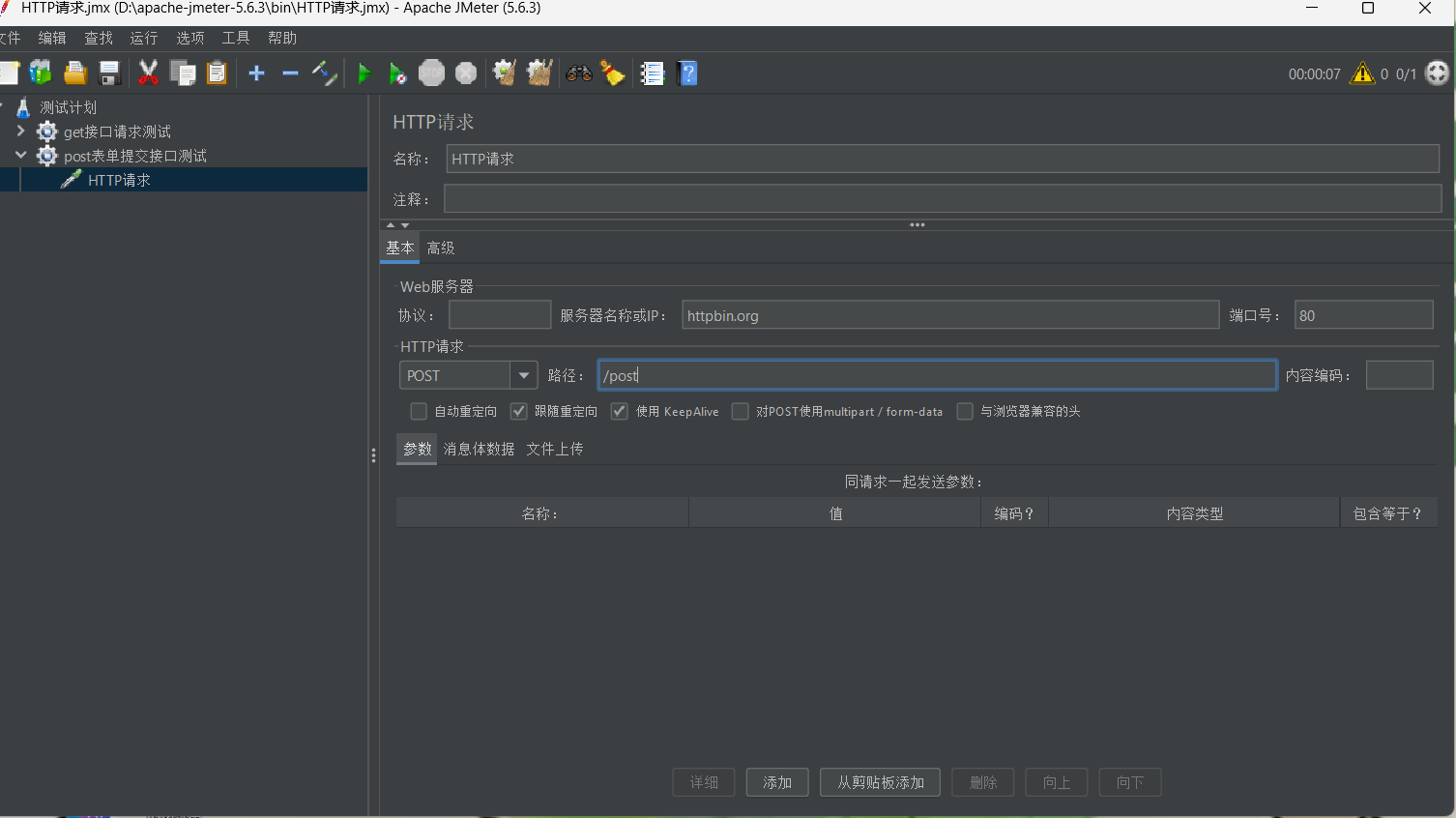Collapse the post表单提交接口测试 tree node
The height and width of the screenshot is (818, 1456).
20,155
